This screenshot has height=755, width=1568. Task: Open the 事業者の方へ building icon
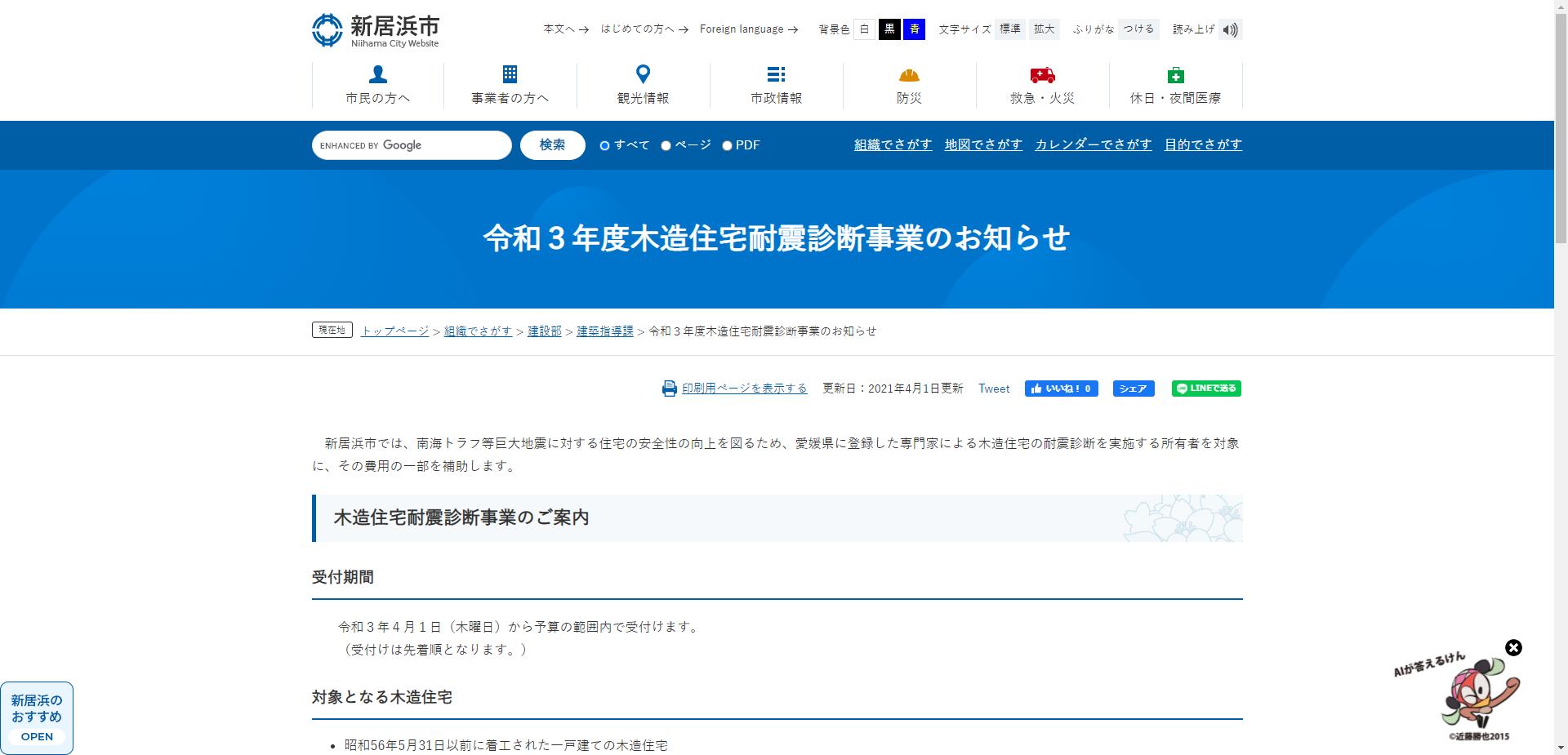pyautogui.click(x=510, y=75)
